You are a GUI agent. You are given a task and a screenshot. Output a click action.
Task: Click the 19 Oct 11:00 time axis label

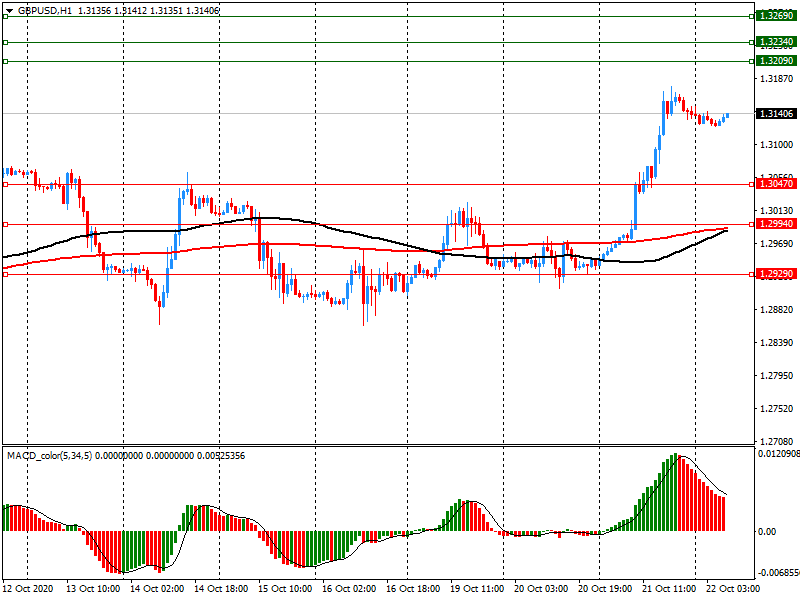(x=477, y=588)
